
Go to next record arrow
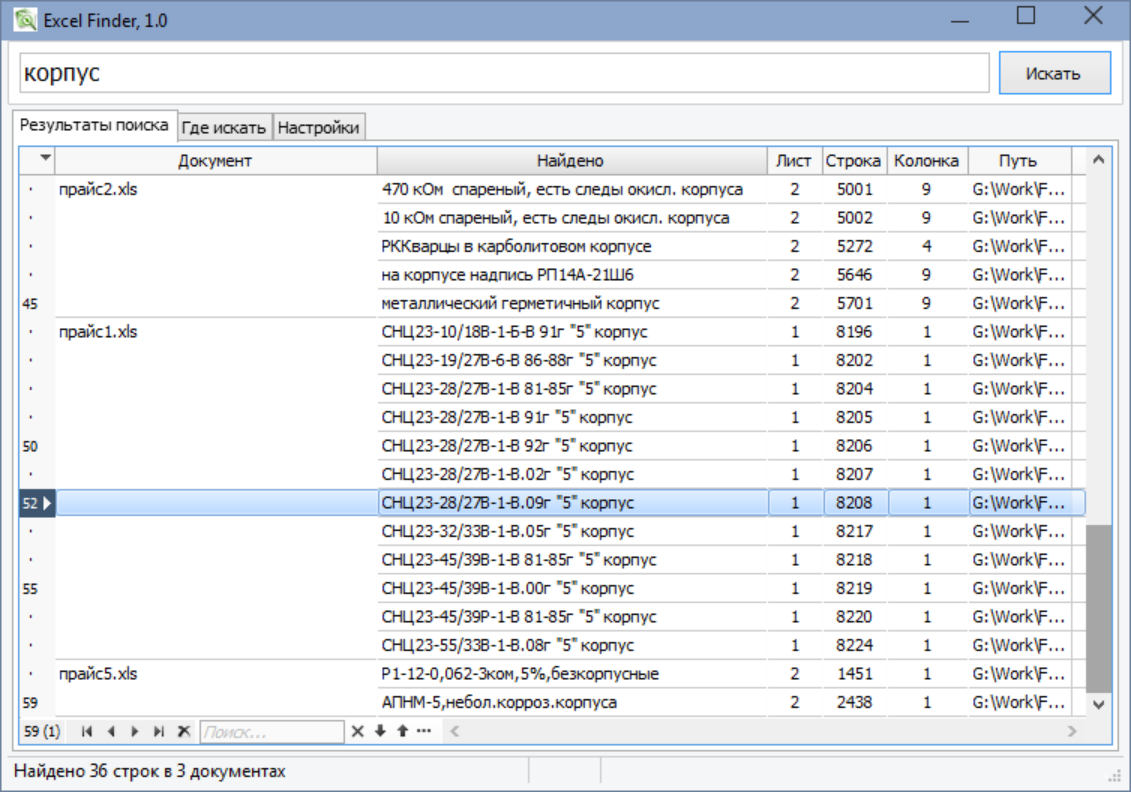(x=135, y=731)
